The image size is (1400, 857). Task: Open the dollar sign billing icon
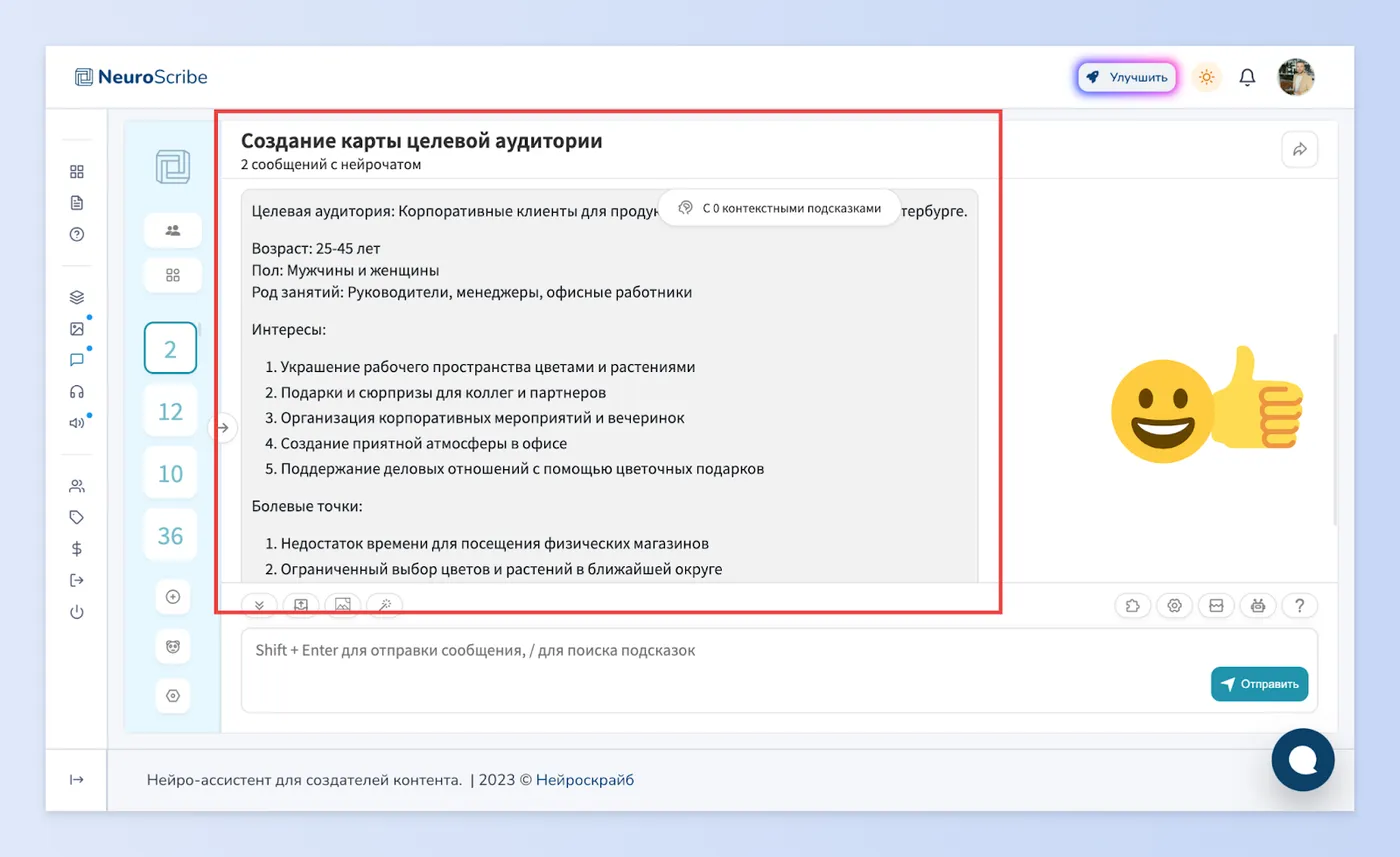tap(77, 548)
